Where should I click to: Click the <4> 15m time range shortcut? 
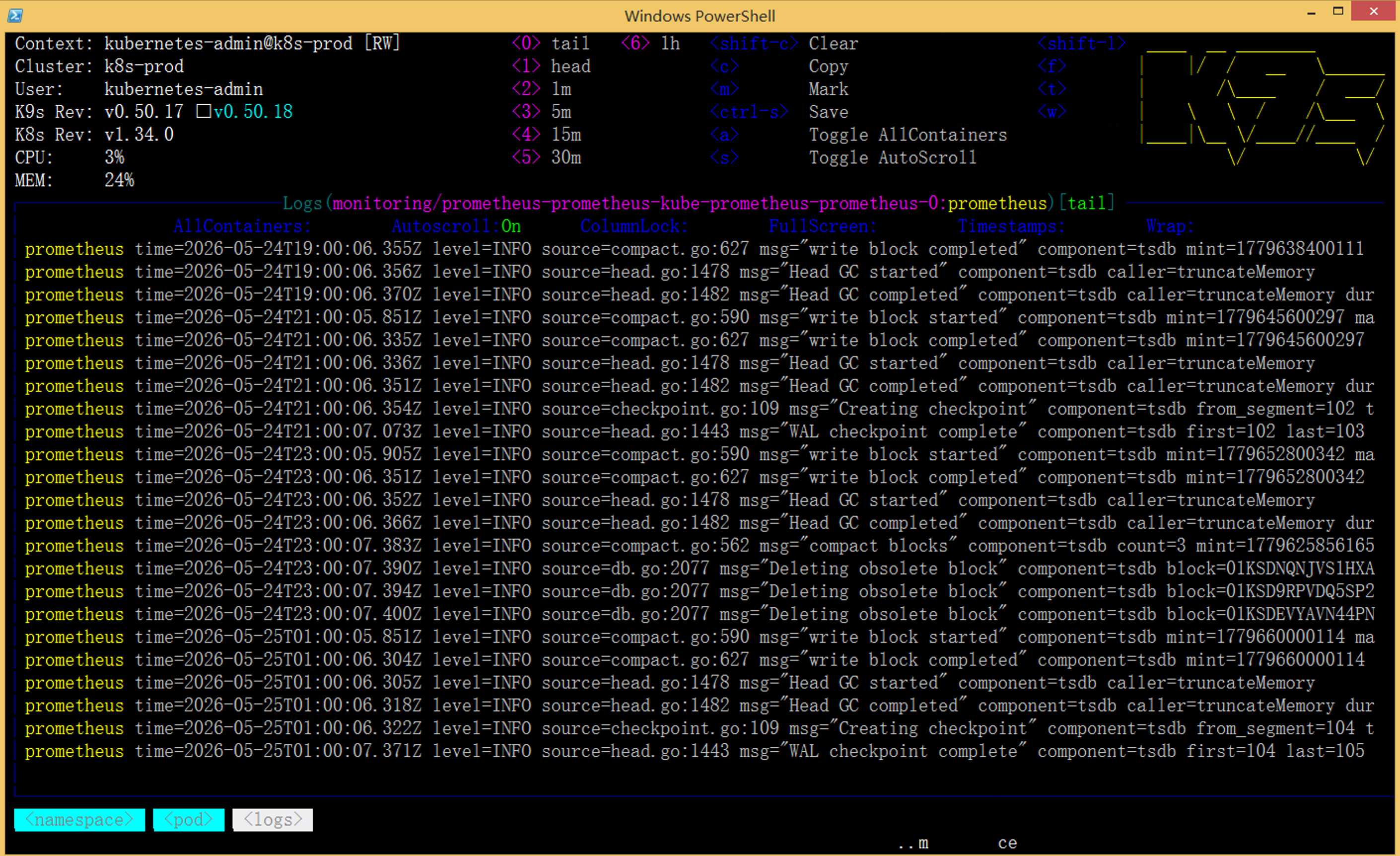pyautogui.click(x=547, y=135)
